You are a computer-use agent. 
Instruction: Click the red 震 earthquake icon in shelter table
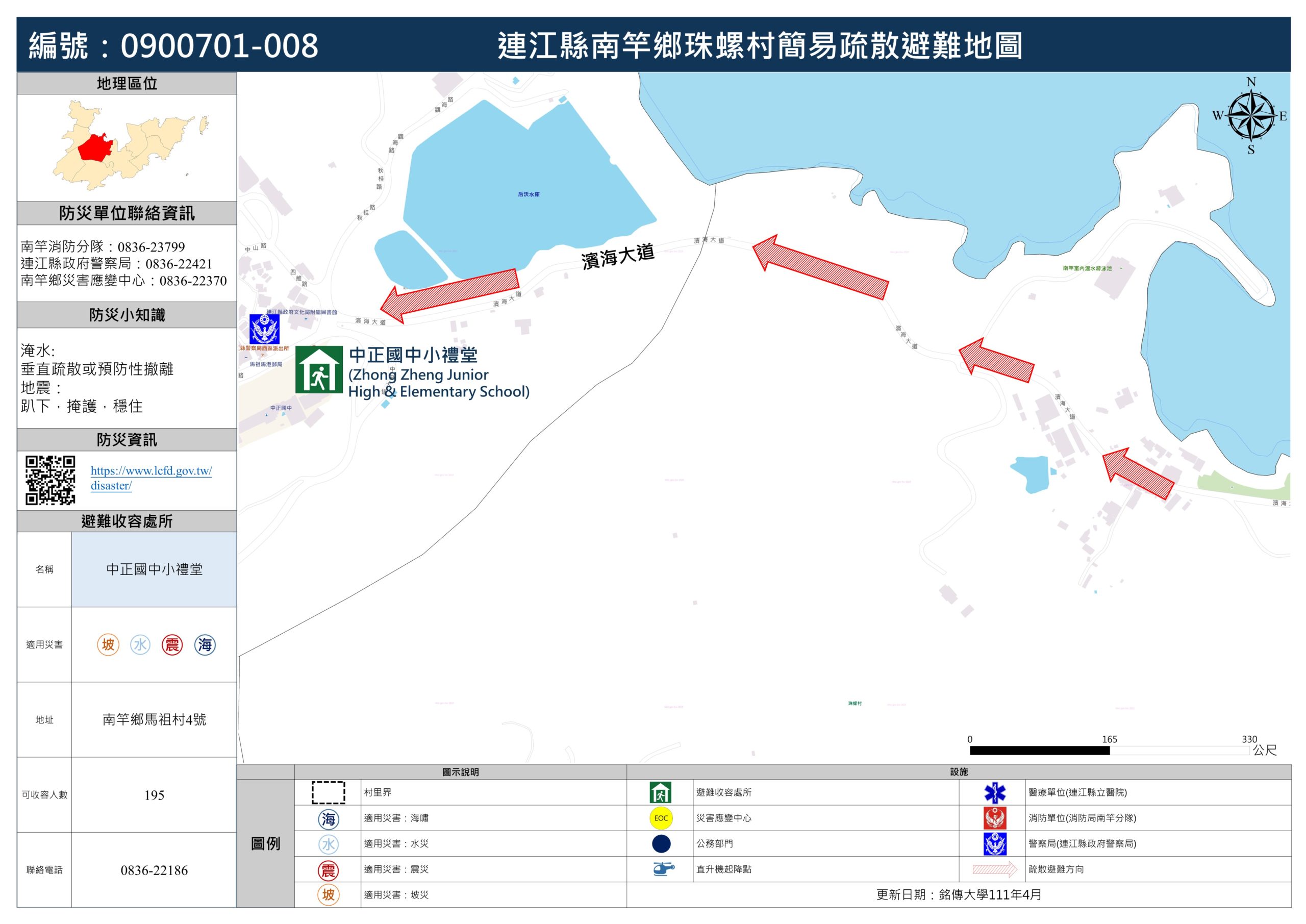point(172,644)
